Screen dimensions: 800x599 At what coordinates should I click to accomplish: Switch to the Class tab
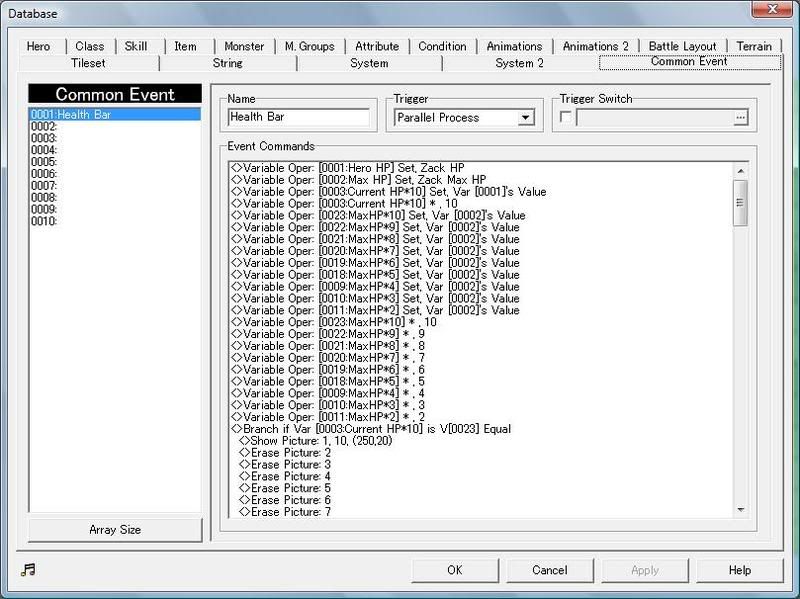pos(90,46)
